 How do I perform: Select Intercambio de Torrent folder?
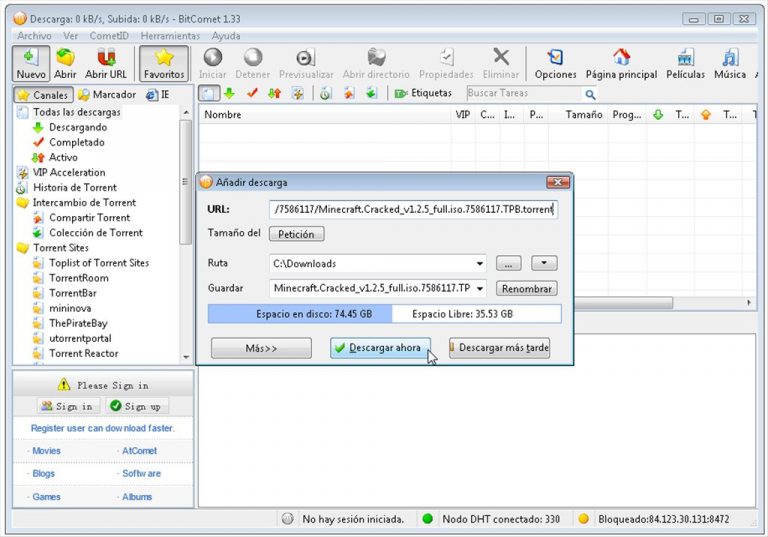pyautogui.click(x=84, y=203)
